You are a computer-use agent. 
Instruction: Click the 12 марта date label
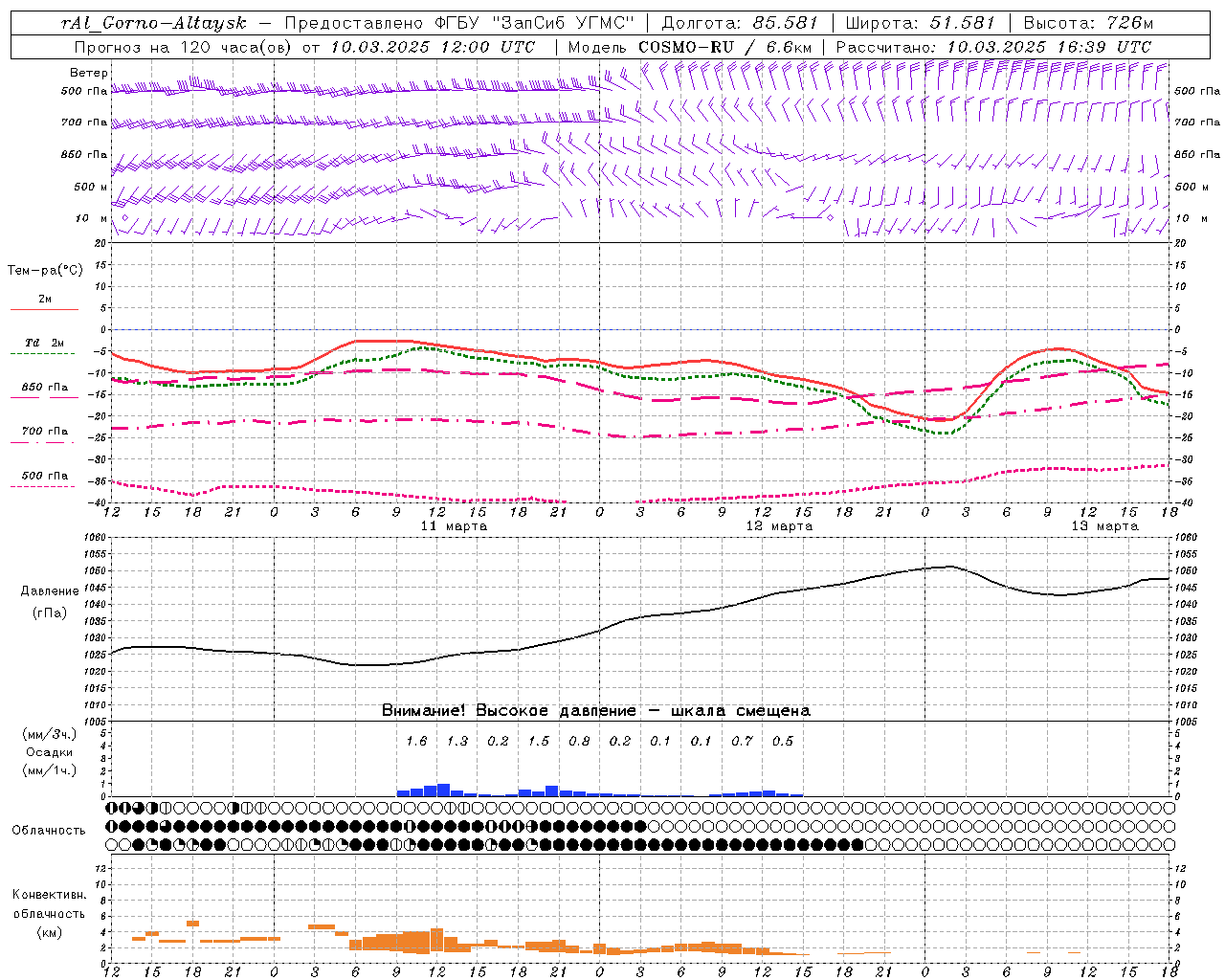tap(779, 526)
